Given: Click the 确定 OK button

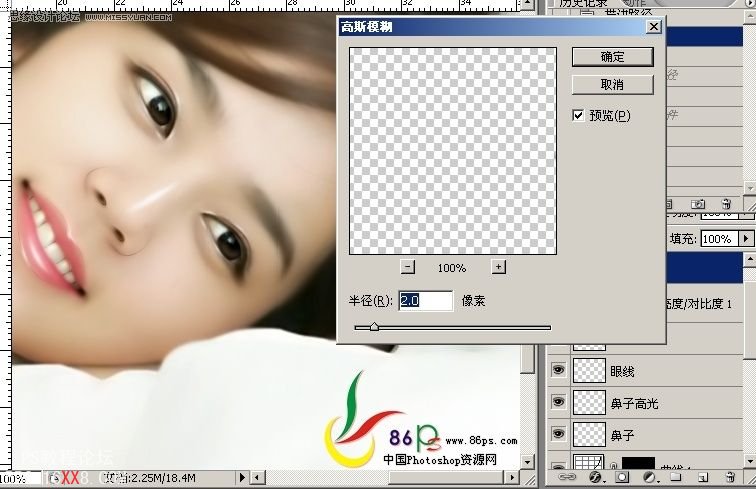Looking at the screenshot, I should (612, 57).
